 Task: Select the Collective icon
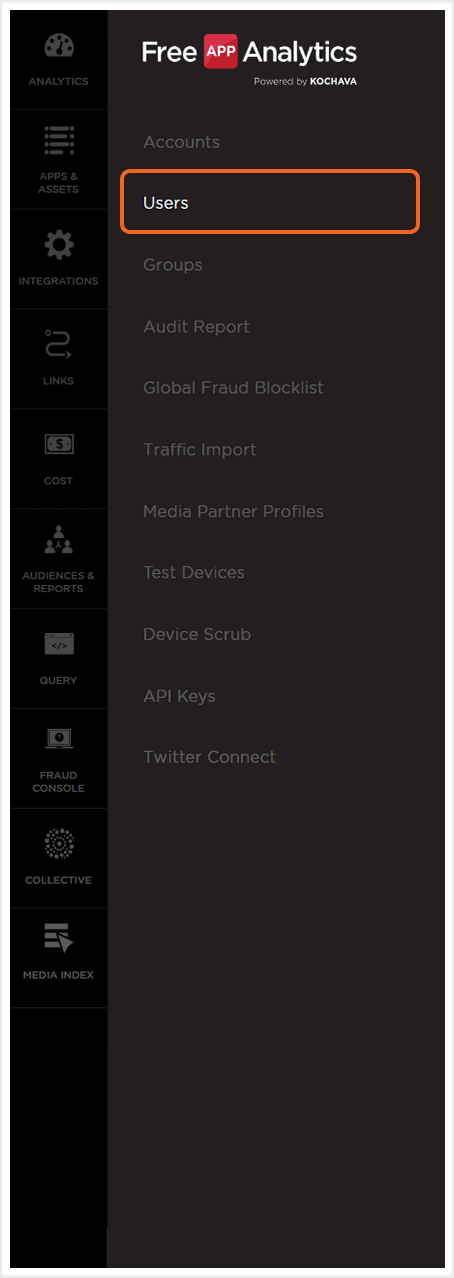[58, 845]
